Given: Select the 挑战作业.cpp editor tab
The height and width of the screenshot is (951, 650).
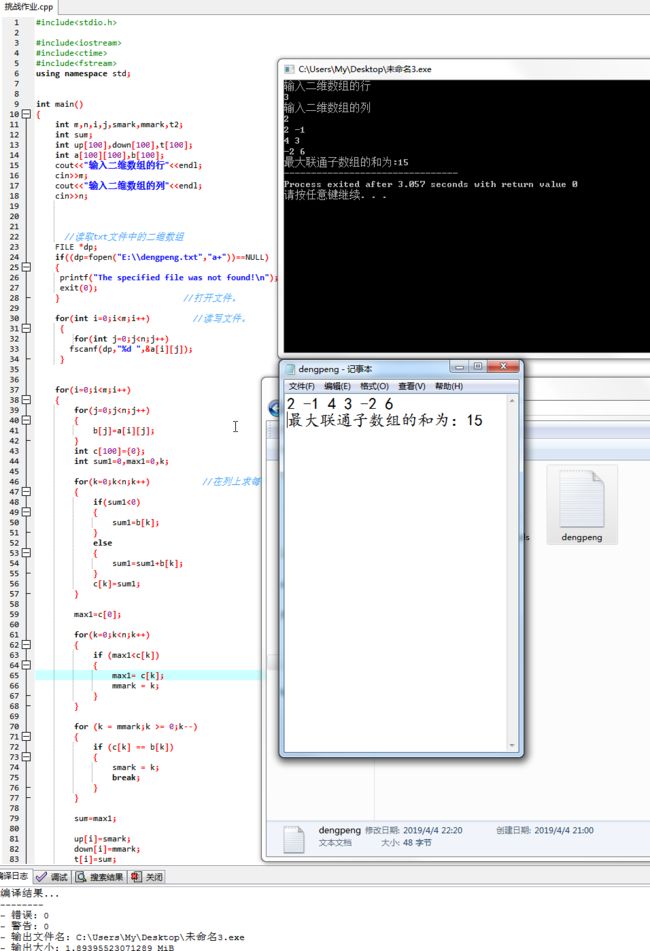Looking at the screenshot, I should pos(28,7).
